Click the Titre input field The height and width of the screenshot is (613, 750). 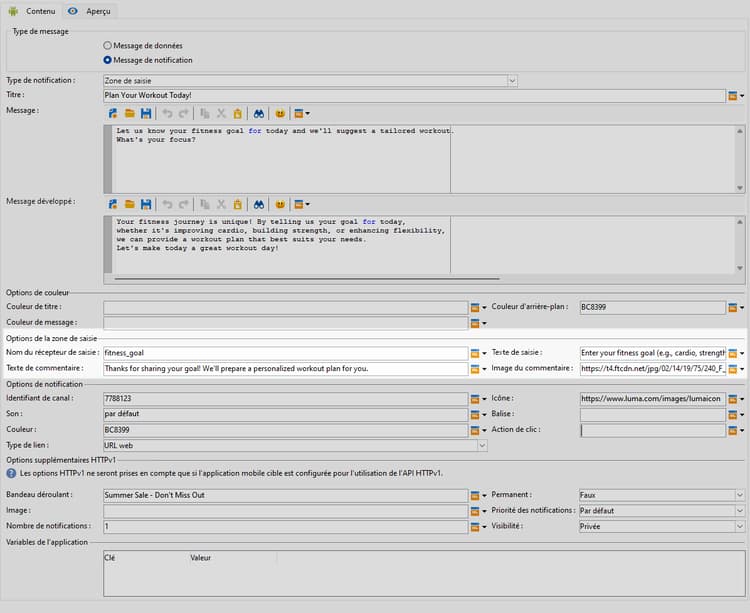click(414, 95)
